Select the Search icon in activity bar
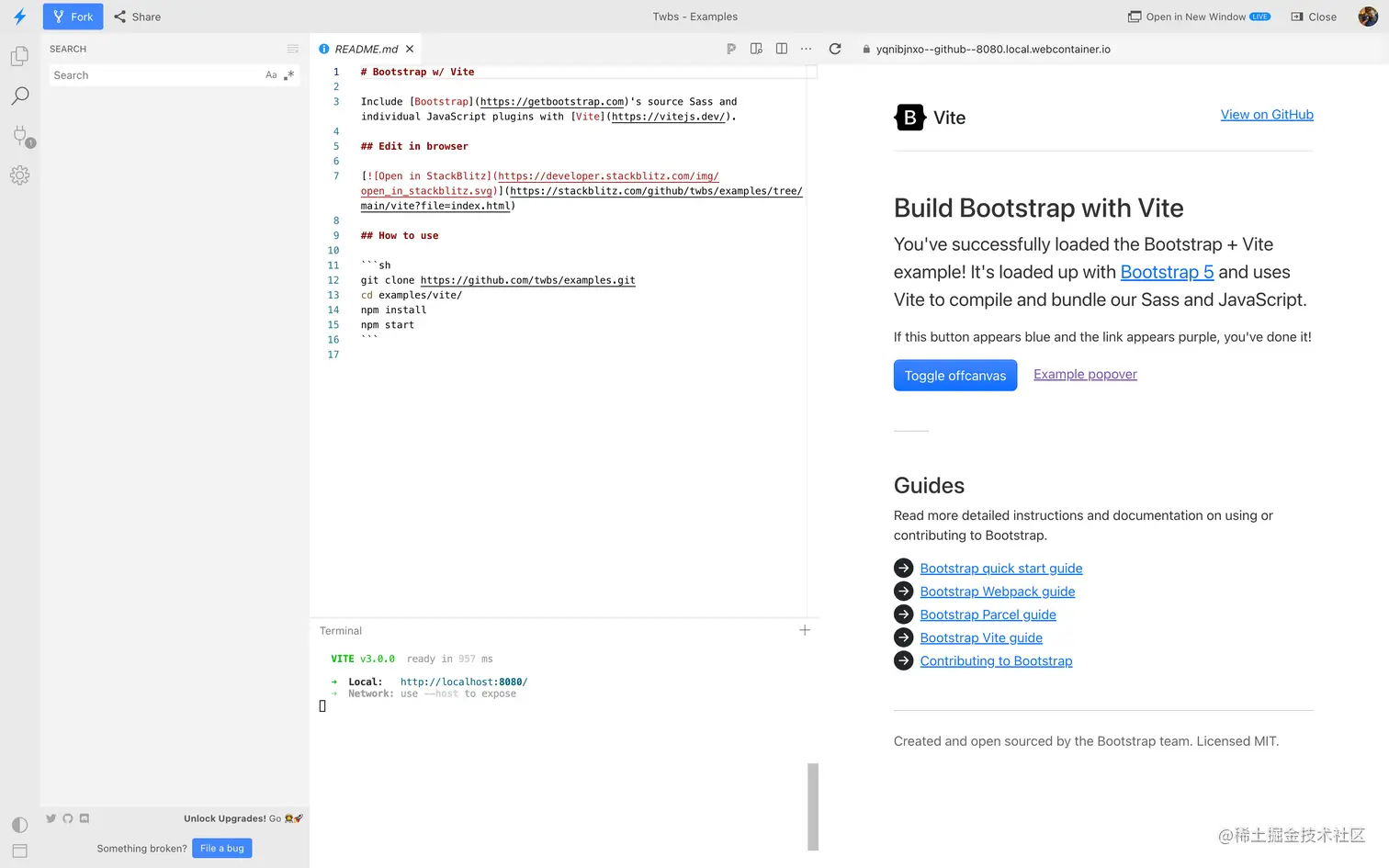This screenshot has height=868, width=1389. click(x=20, y=96)
